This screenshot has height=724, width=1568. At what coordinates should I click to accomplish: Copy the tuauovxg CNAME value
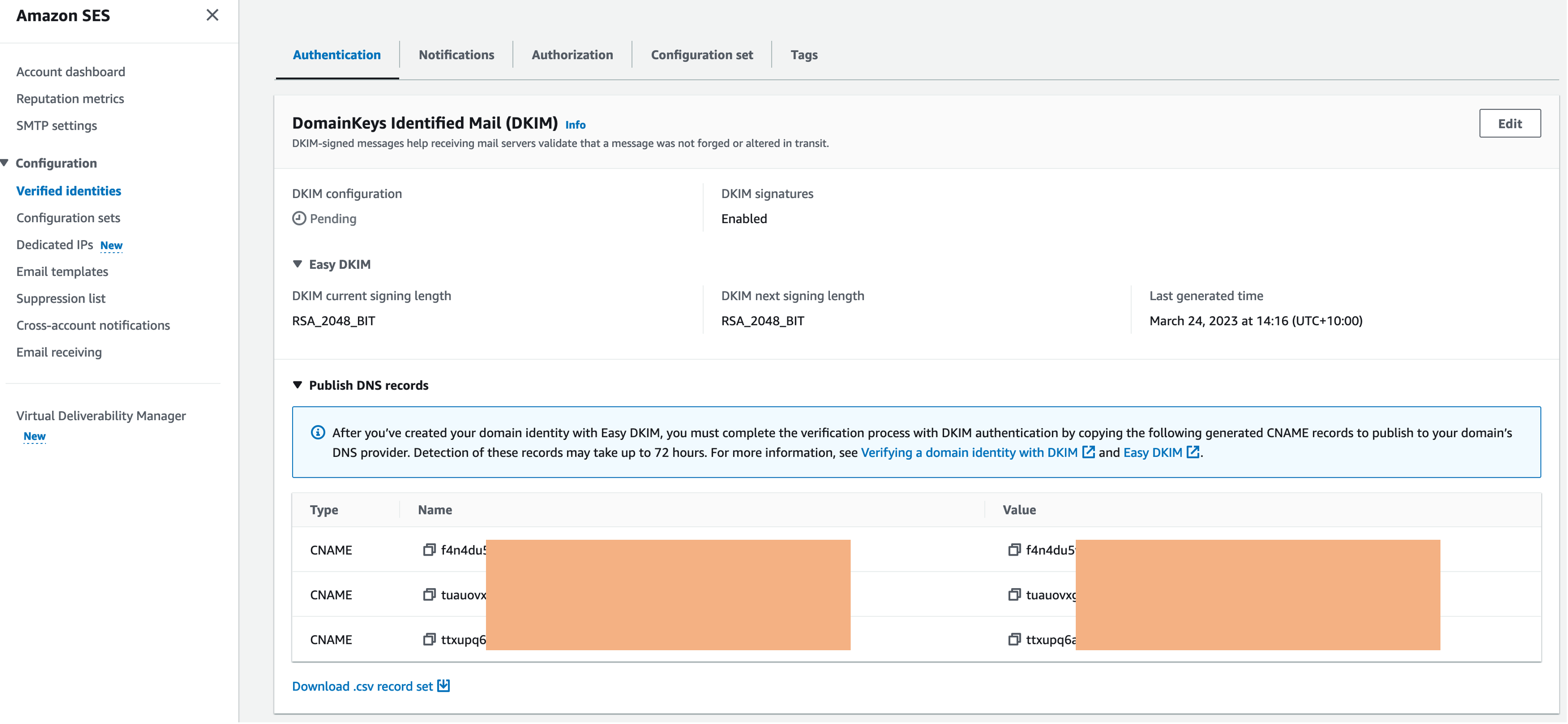click(1014, 596)
